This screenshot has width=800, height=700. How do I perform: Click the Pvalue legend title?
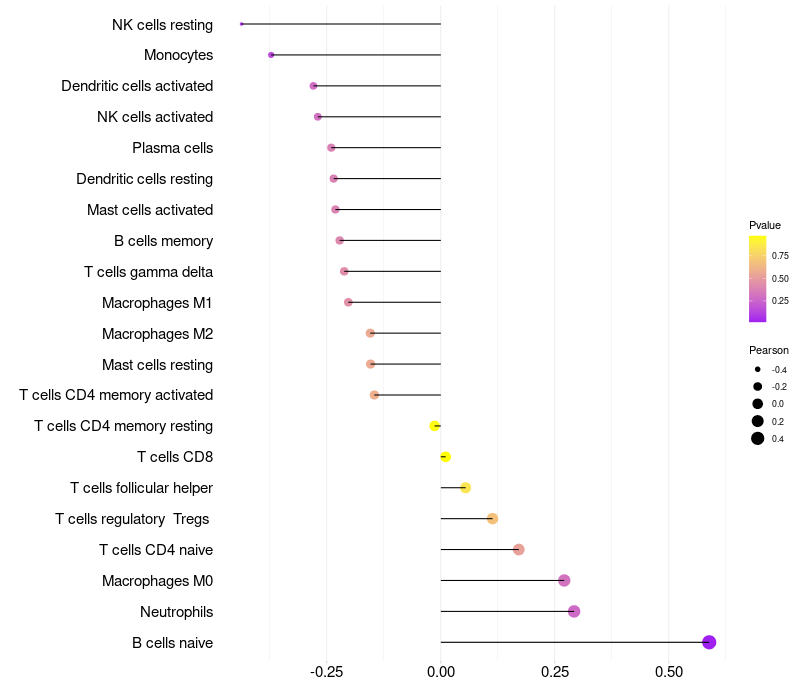tap(765, 225)
